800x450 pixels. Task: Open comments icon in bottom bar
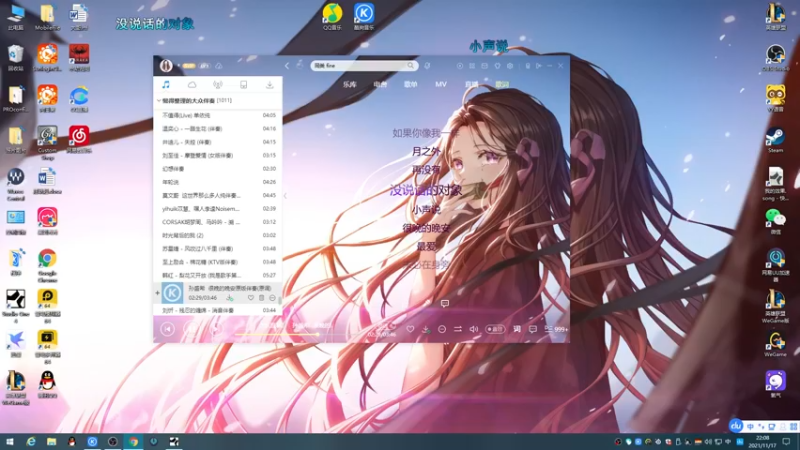point(533,329)
